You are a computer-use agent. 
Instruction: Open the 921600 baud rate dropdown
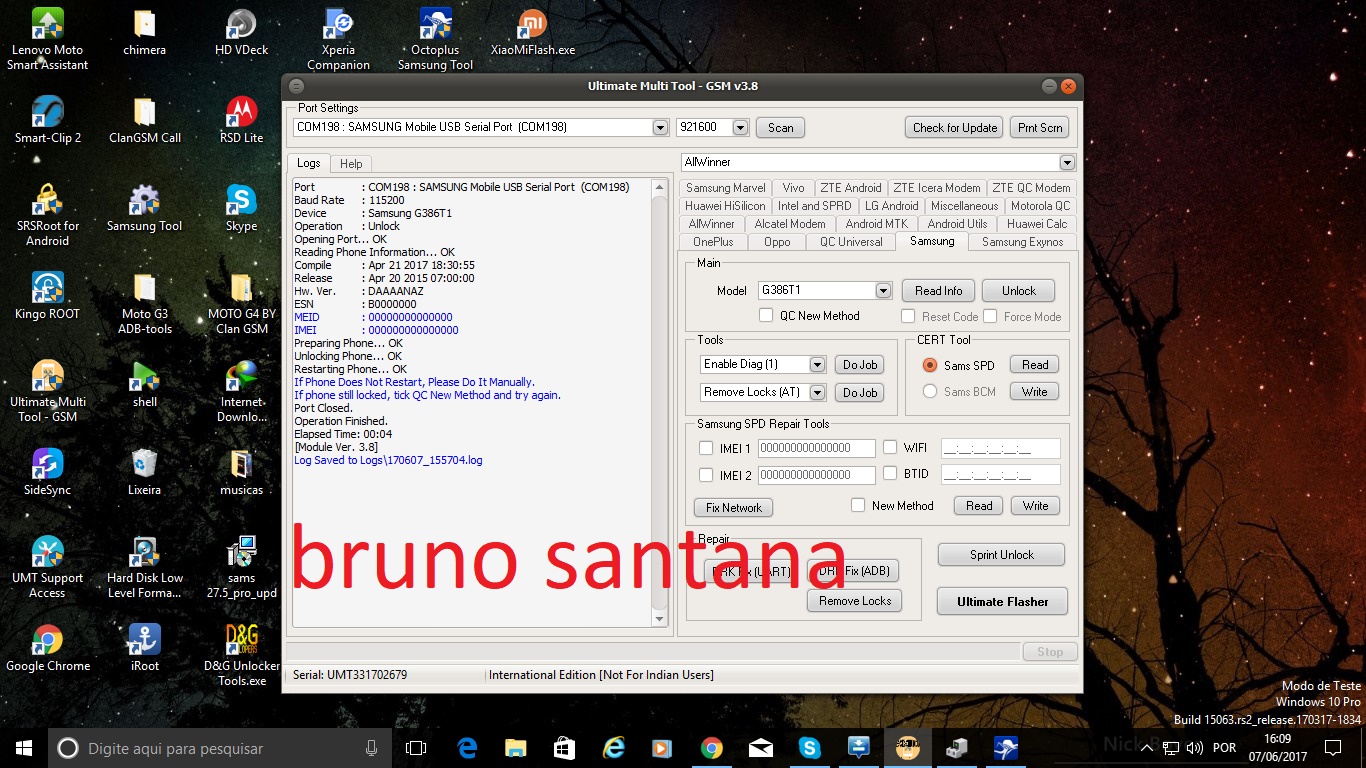pyautogui.click(x=740, y=128)
